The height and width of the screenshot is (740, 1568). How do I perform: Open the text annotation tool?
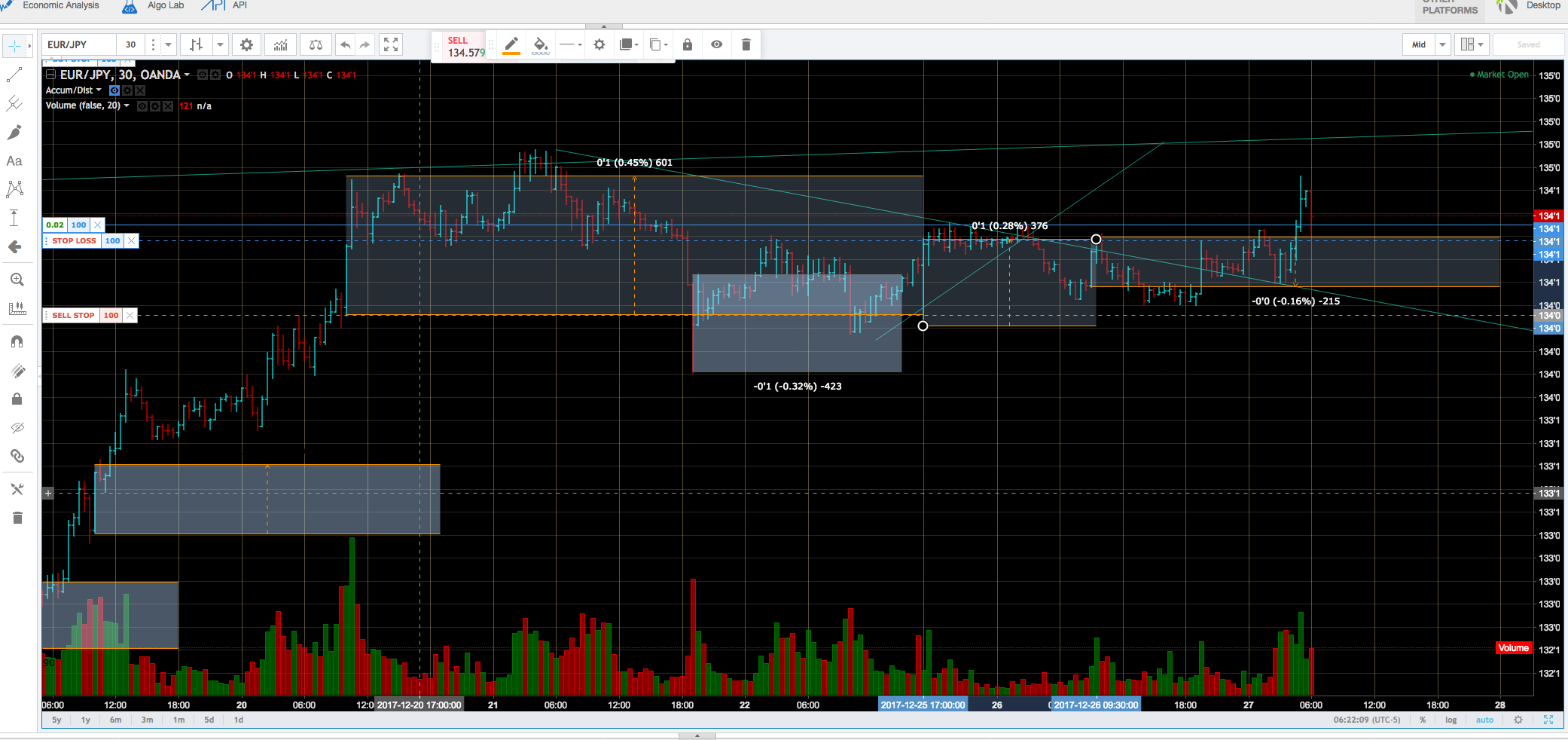(x=14, y=161)
